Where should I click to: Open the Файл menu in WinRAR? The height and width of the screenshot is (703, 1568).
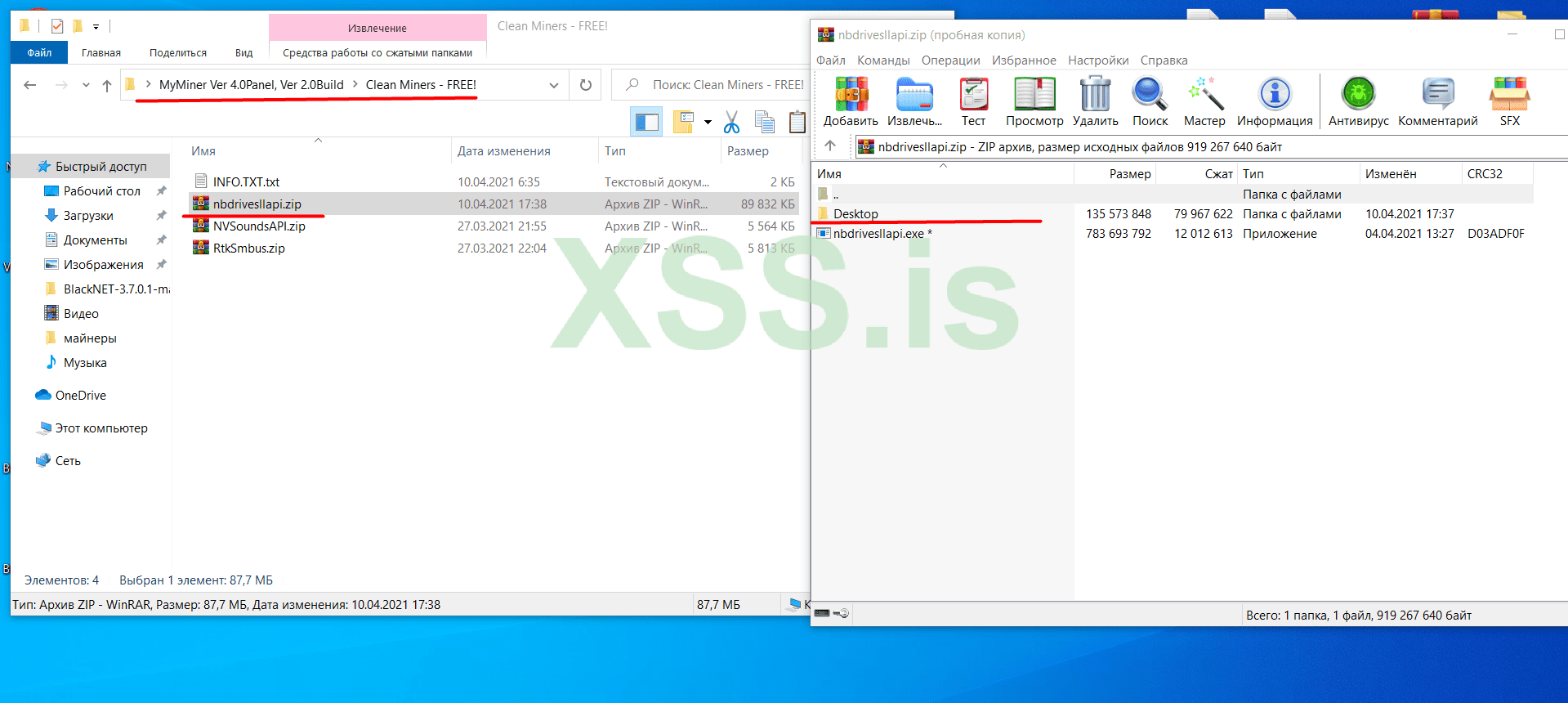831,60
